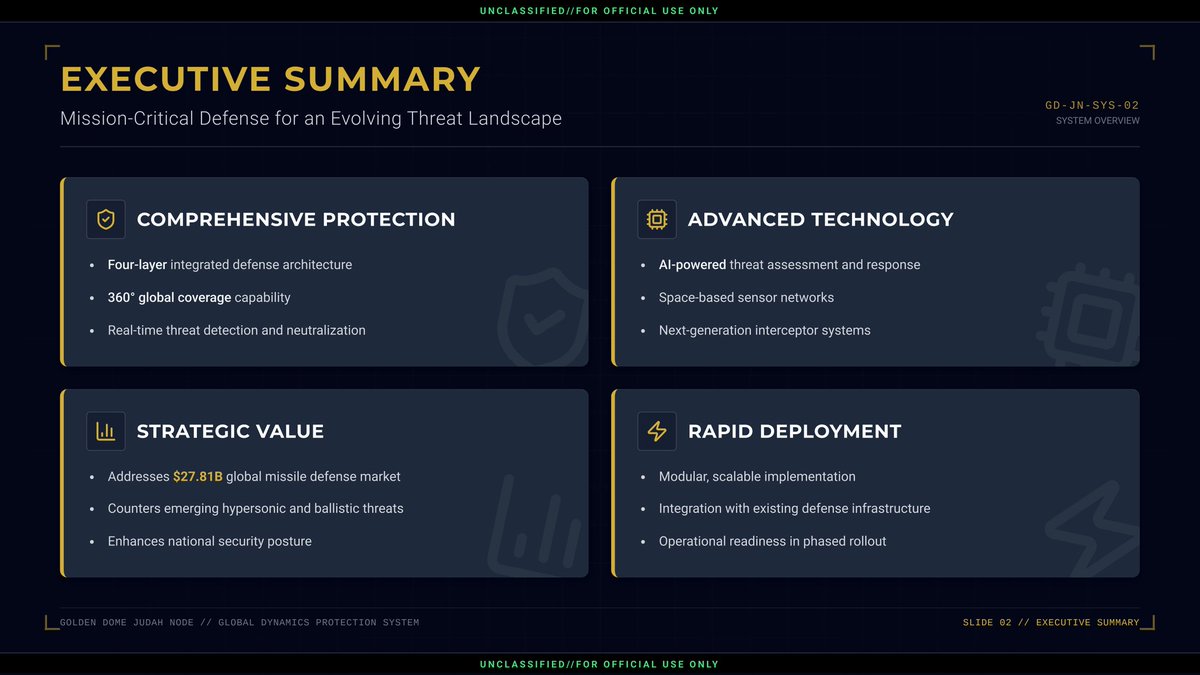Click the shield icon beside Comprehensive Protection
The image size is (1200, 675).
106,219
